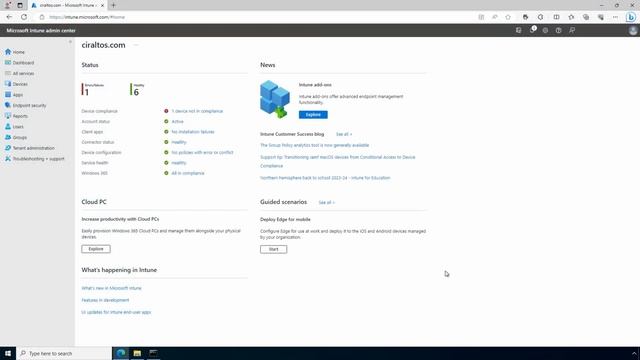Open the Account status 'Active' link

pyautogui.click(x=178, y=122)
